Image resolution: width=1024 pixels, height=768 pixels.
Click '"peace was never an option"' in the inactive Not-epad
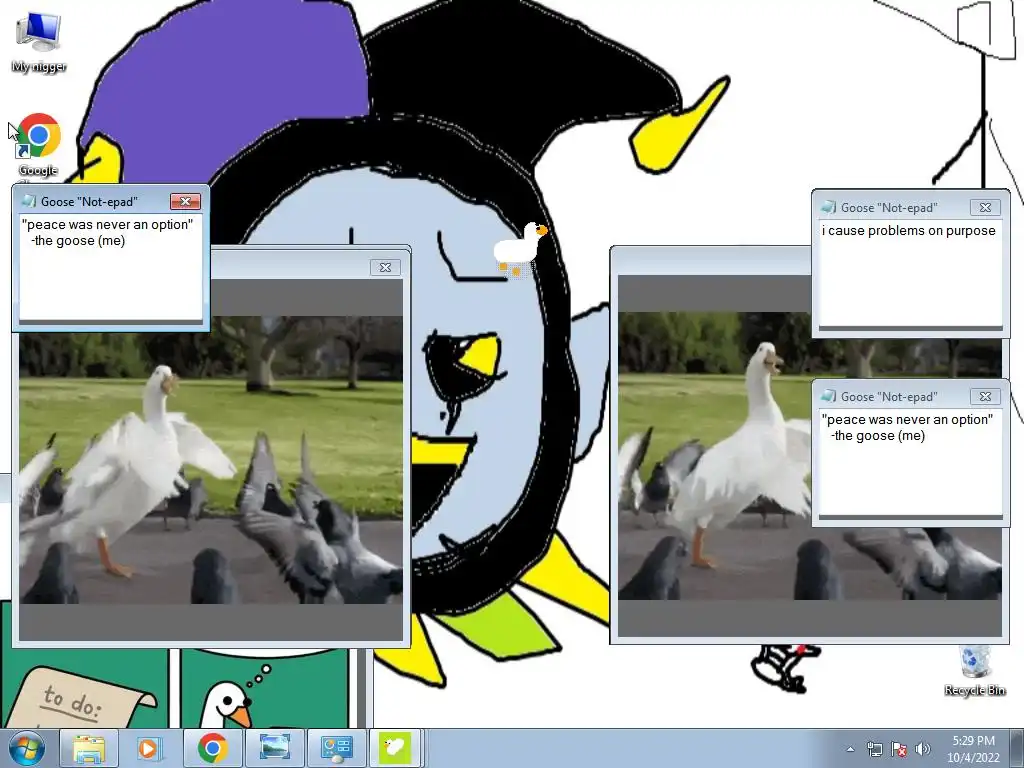pos(907,419)
